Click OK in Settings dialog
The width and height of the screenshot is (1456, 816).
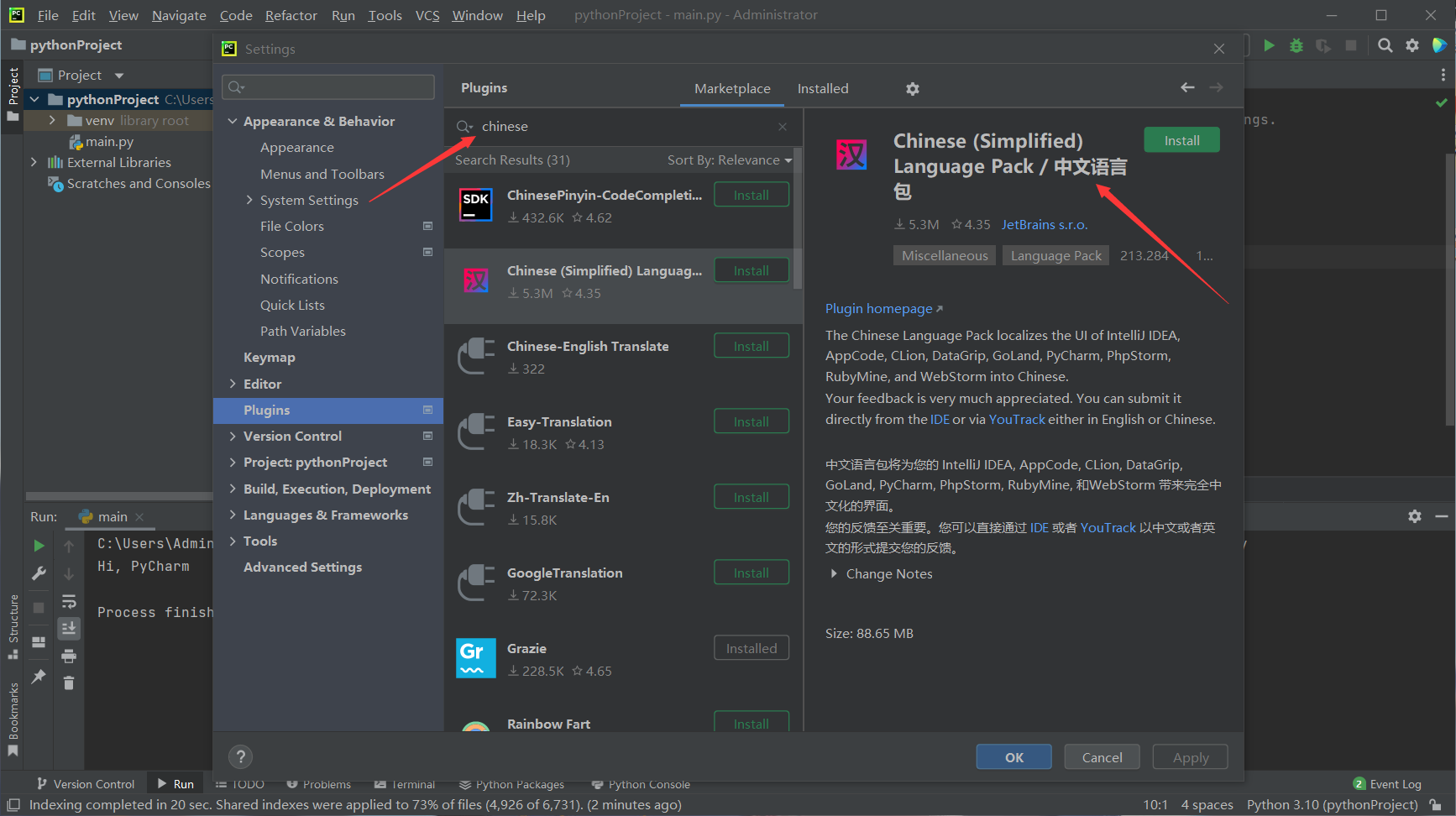coord(1013,757)
